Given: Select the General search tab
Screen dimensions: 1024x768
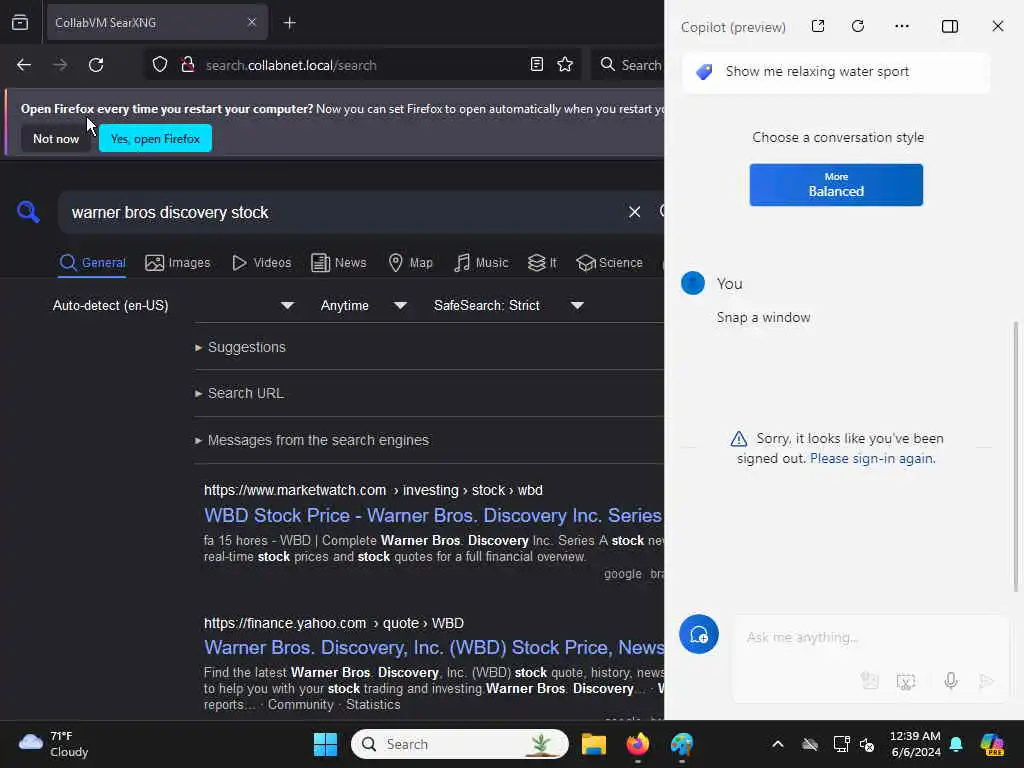Looking at the screenshot, I should [x=92, y=263].
